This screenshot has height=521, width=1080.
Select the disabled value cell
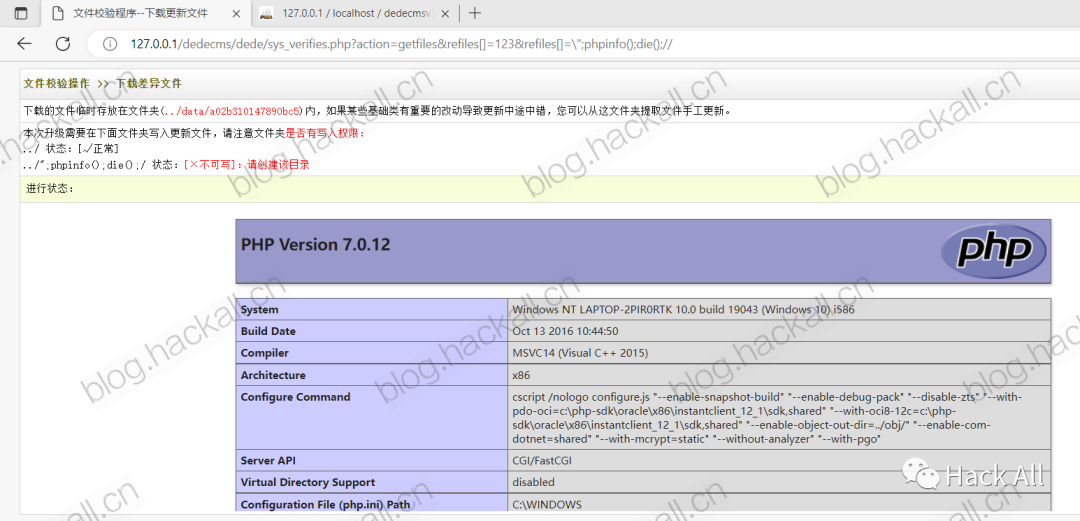[x=779, y=482]
